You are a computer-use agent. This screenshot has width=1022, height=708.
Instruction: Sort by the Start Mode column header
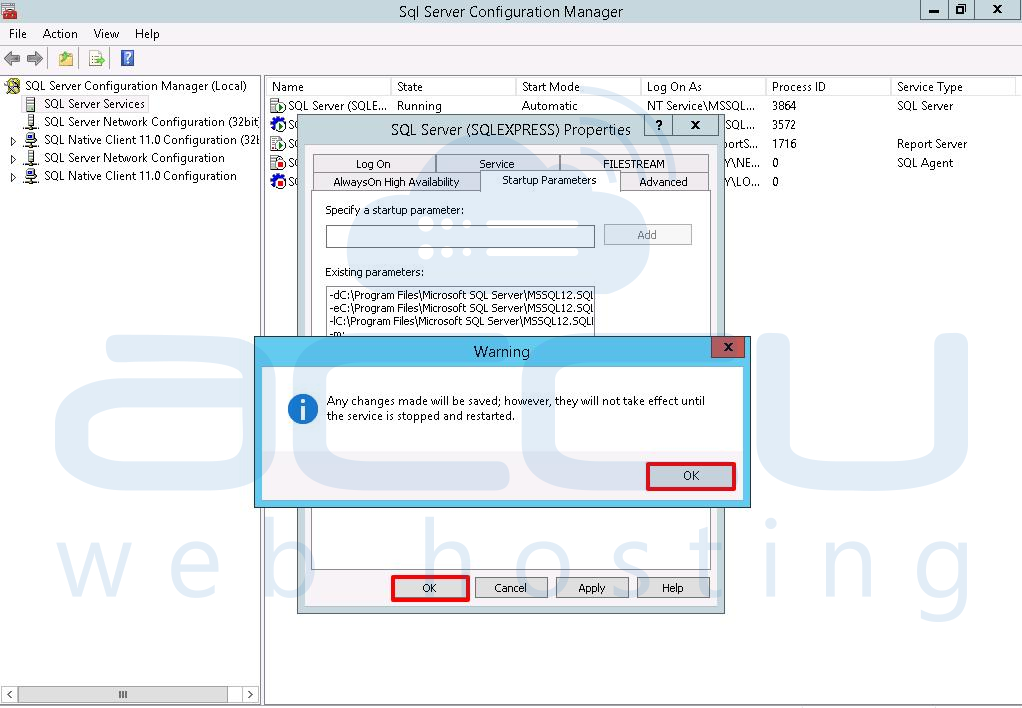579,87
